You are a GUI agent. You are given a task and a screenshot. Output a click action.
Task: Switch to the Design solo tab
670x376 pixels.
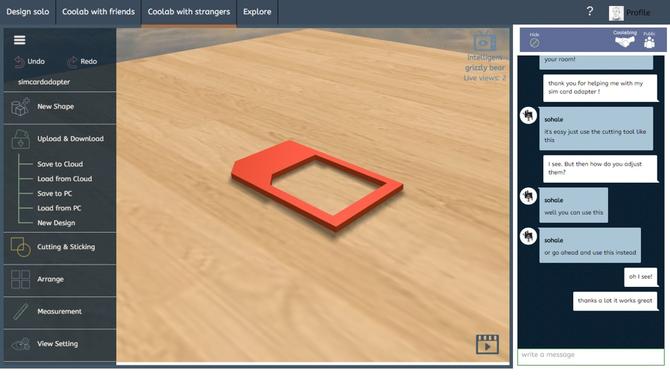pos(28,12)
